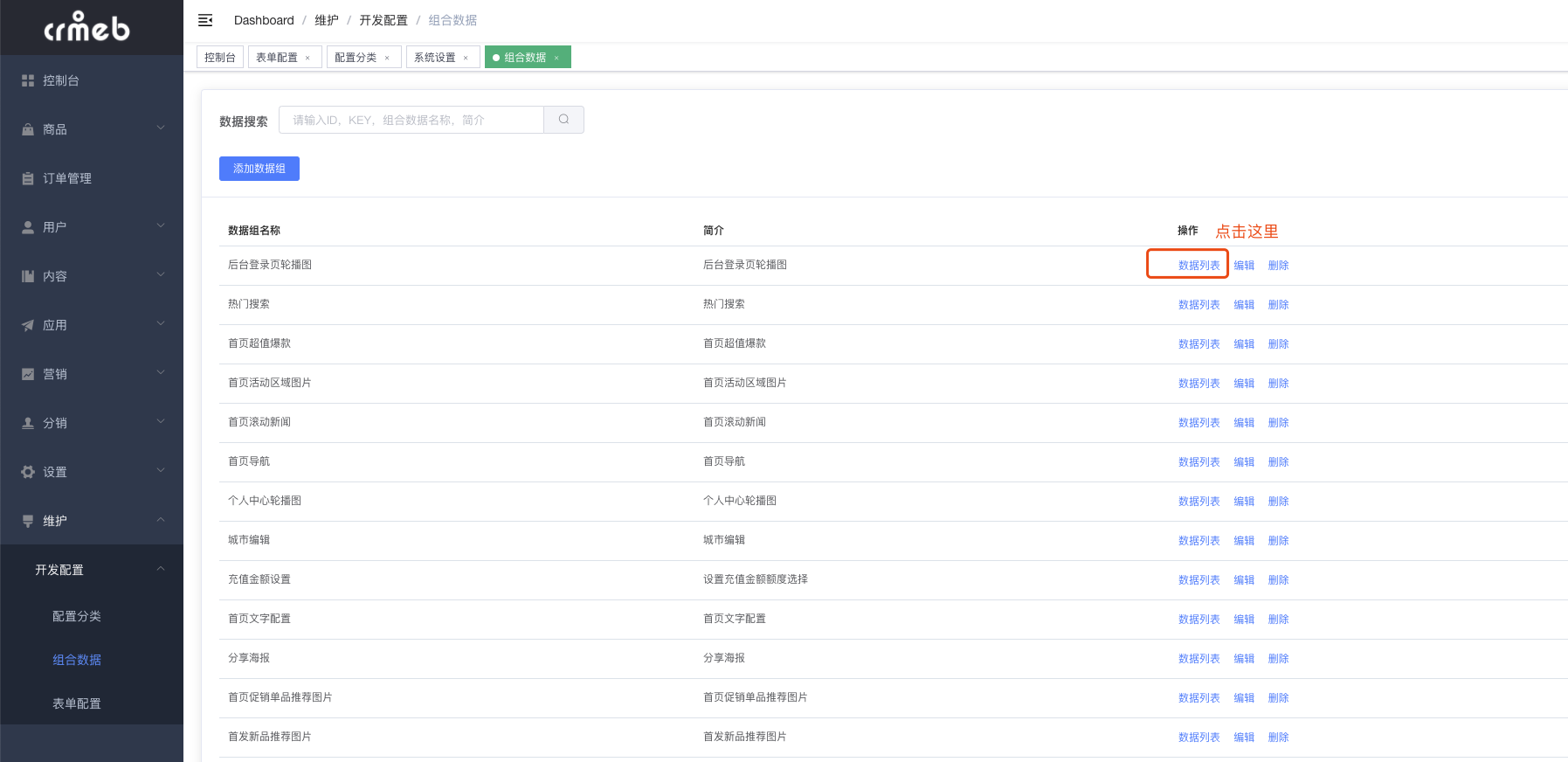
Task: Click the crmeb logo
Action: pyautogui.click(x=87, y=27)
